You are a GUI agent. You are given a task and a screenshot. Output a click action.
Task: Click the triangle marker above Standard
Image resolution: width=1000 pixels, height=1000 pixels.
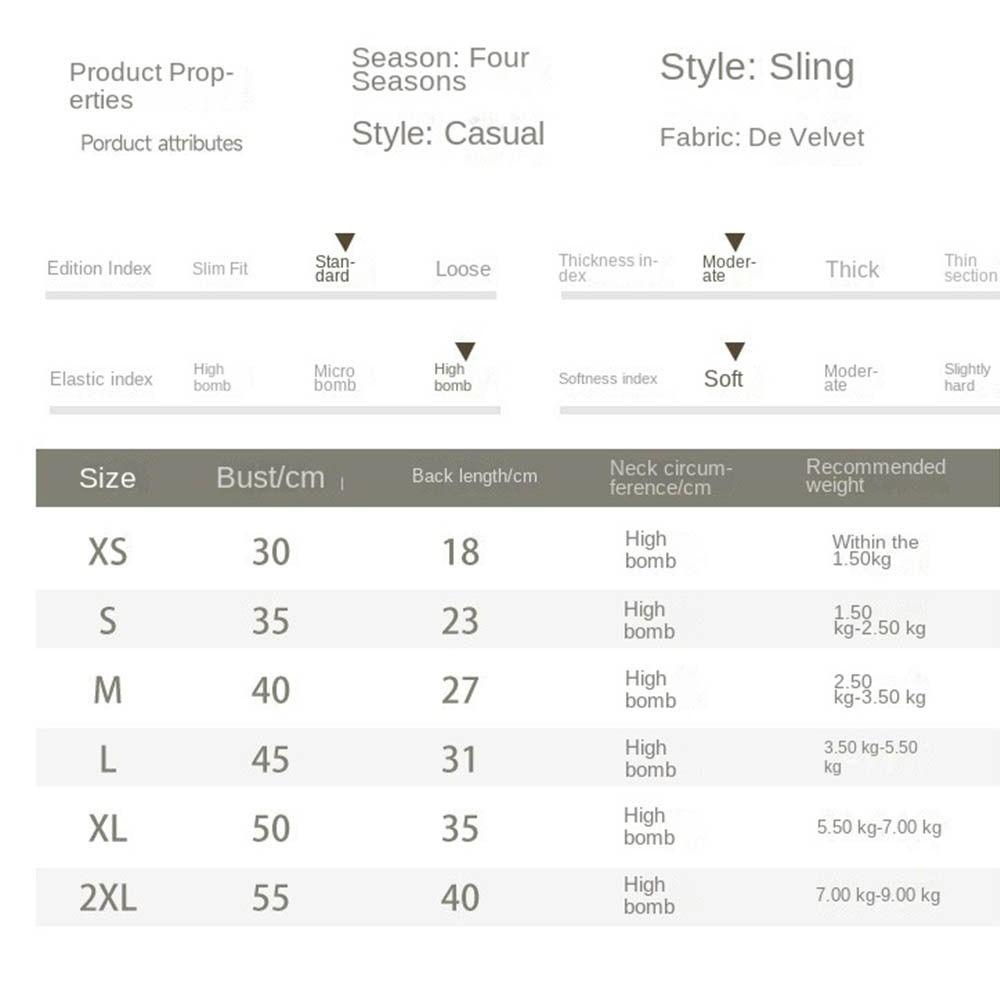click(345, 242)
